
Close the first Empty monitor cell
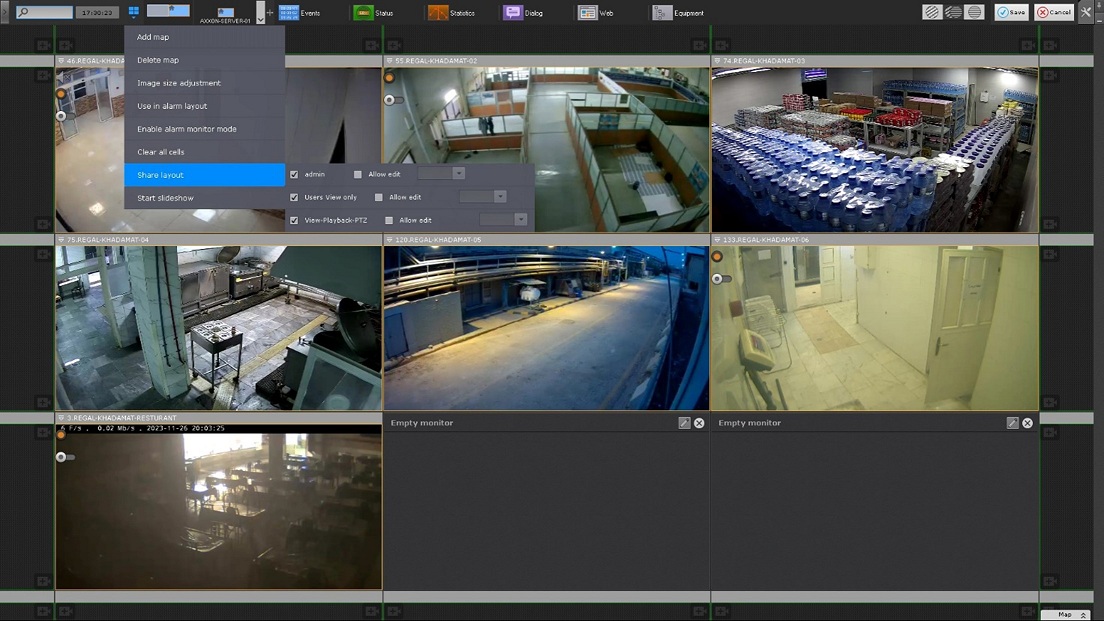click(x=699, y=423)
